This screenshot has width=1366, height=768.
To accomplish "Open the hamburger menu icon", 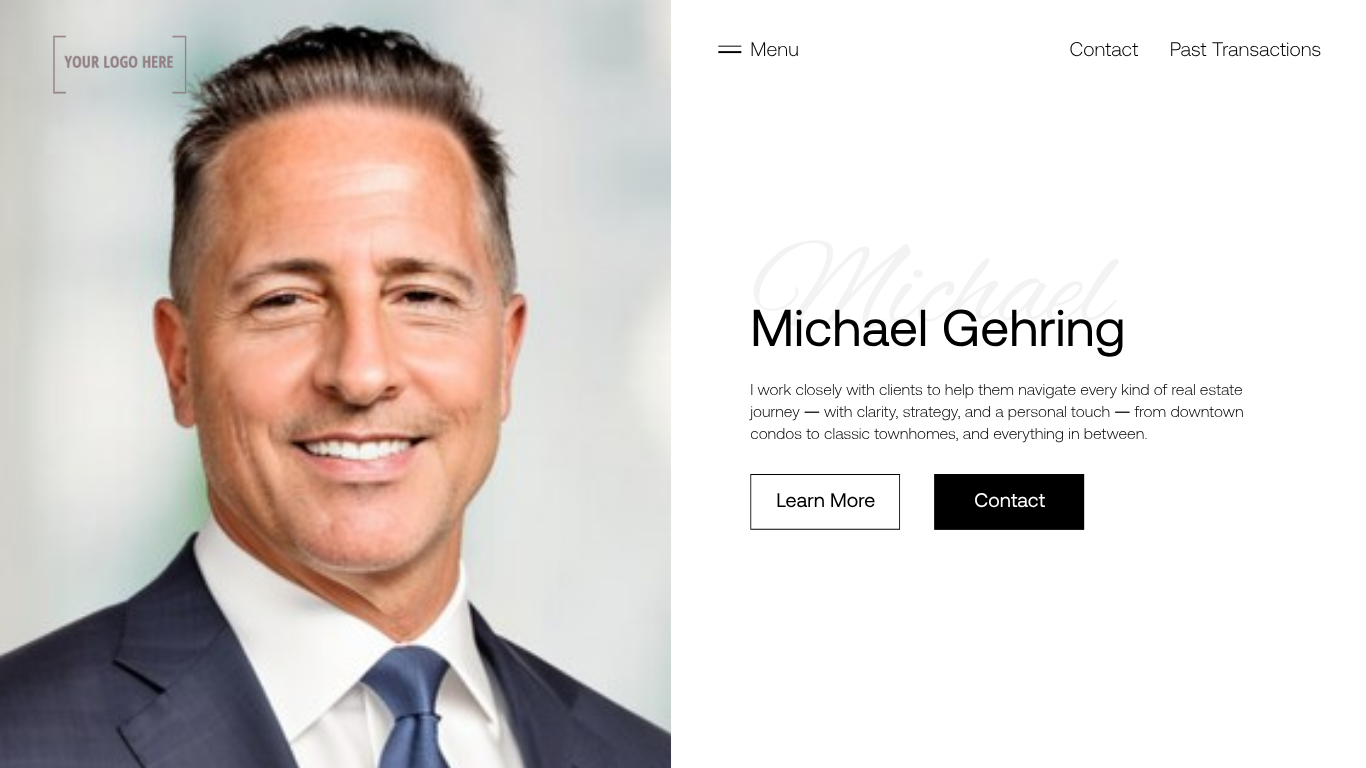I will coord(729,49).
